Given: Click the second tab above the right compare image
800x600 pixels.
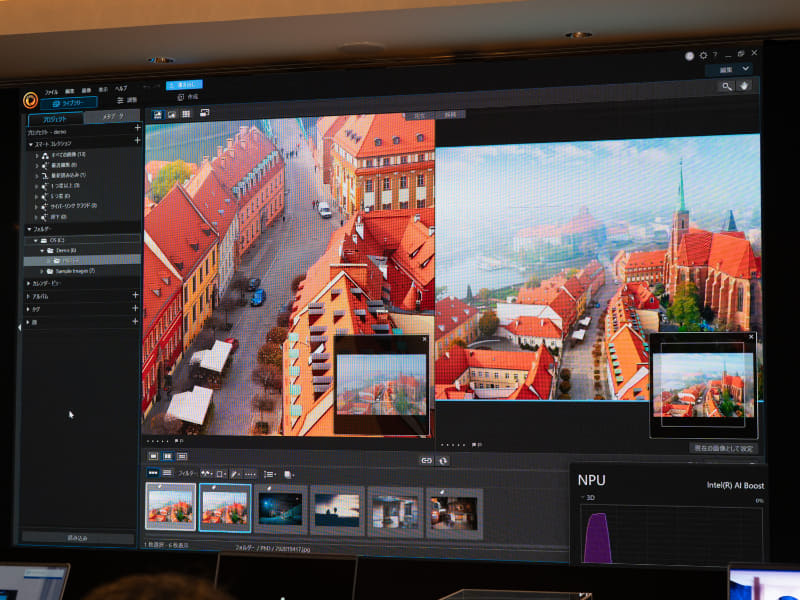Looking at the screenshot, I should tap(450, 115).
